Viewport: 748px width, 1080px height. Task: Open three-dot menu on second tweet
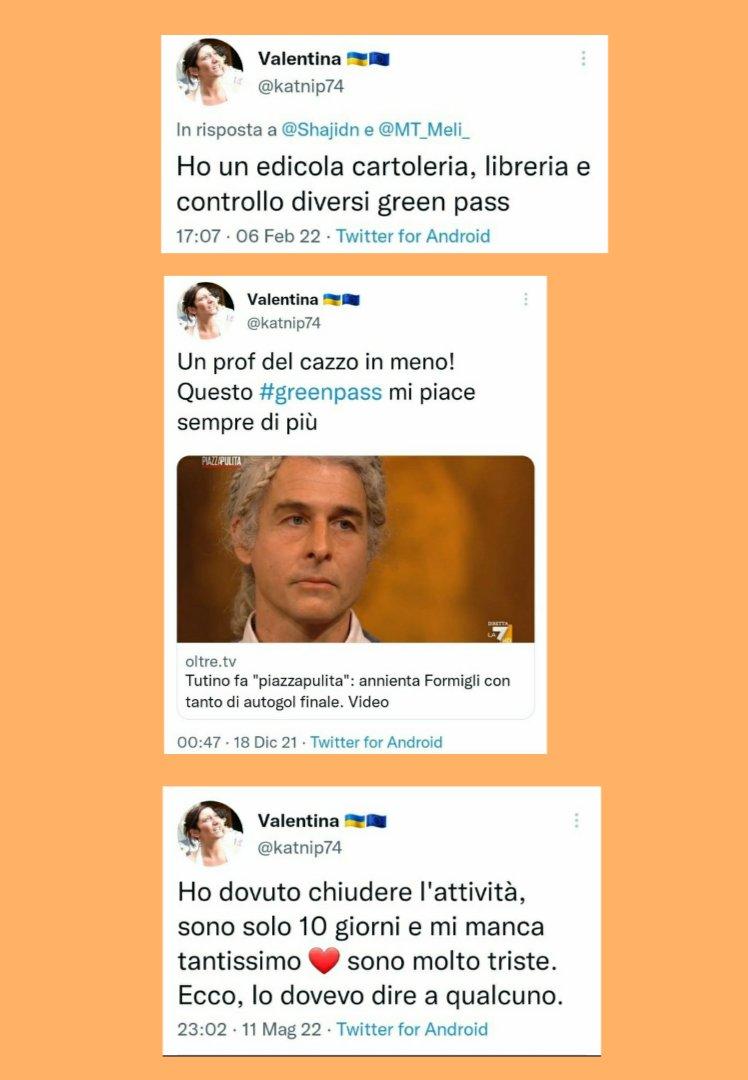pos(526,299)
